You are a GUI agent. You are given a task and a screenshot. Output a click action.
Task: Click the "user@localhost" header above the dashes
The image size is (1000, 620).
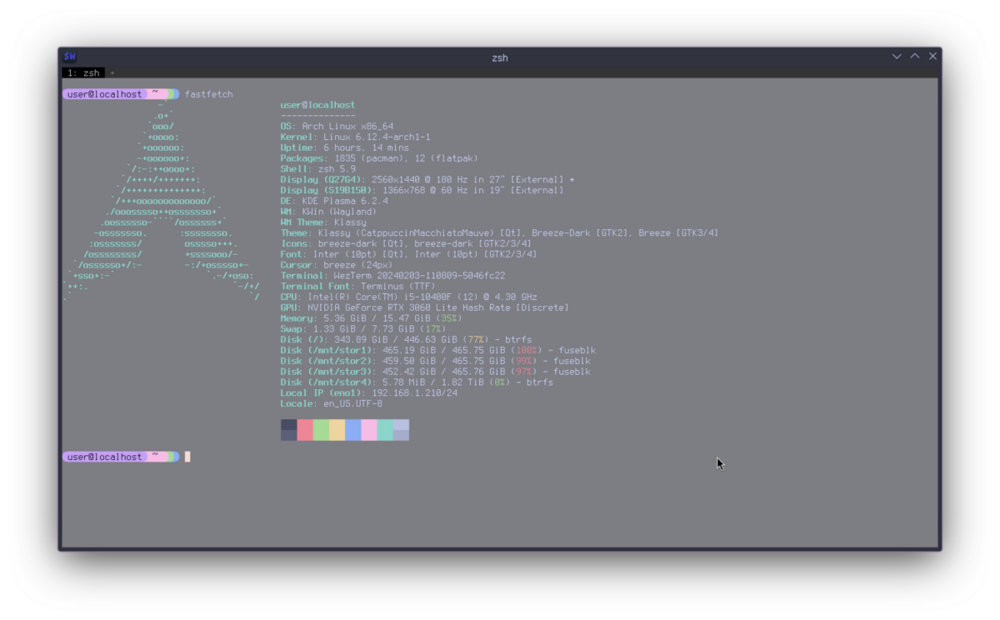pyautogui.click(x=318, y=105)
